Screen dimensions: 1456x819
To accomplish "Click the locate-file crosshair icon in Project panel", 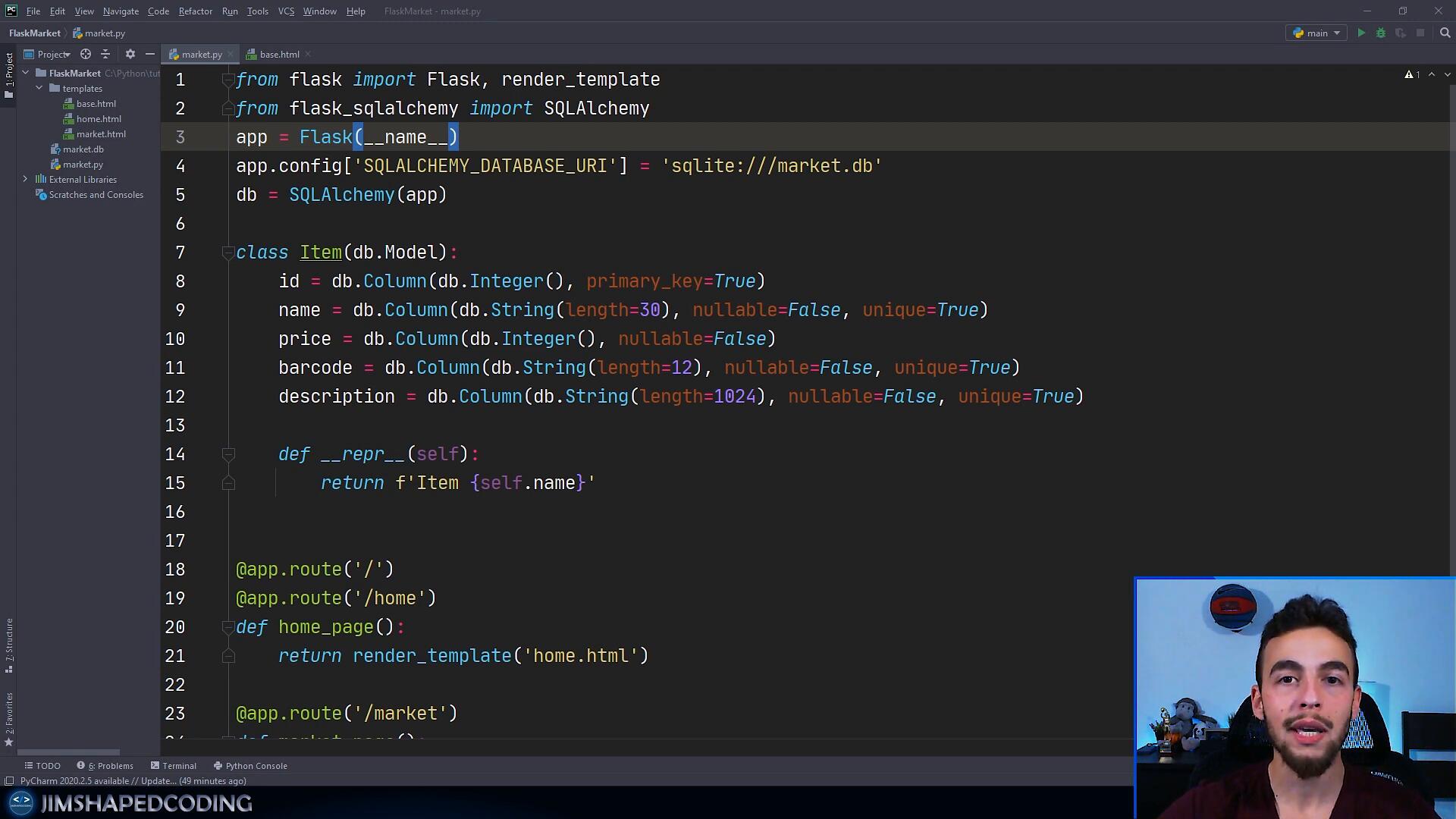I will point(86,55).
